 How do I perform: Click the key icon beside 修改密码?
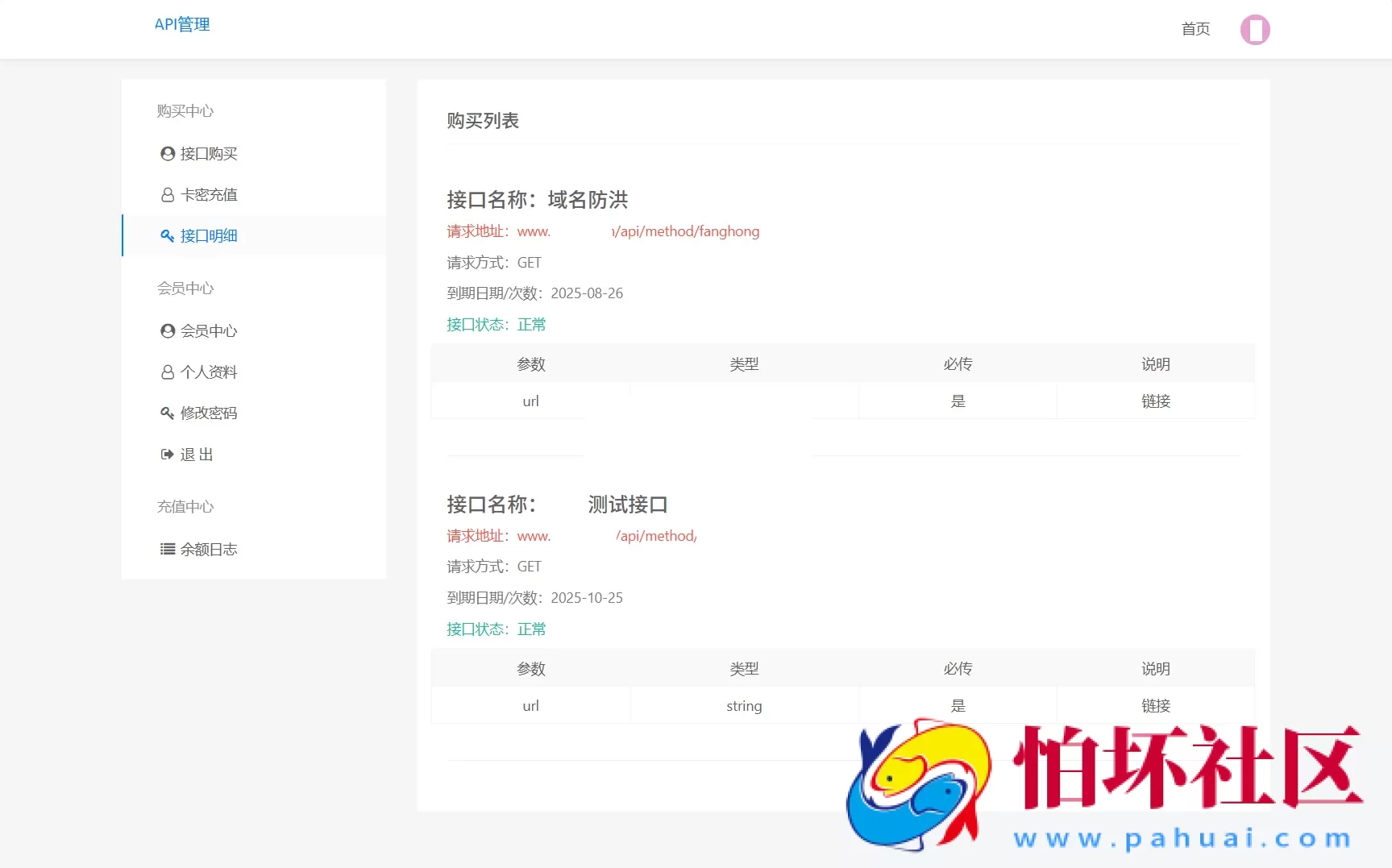click(x=167, y=413)
